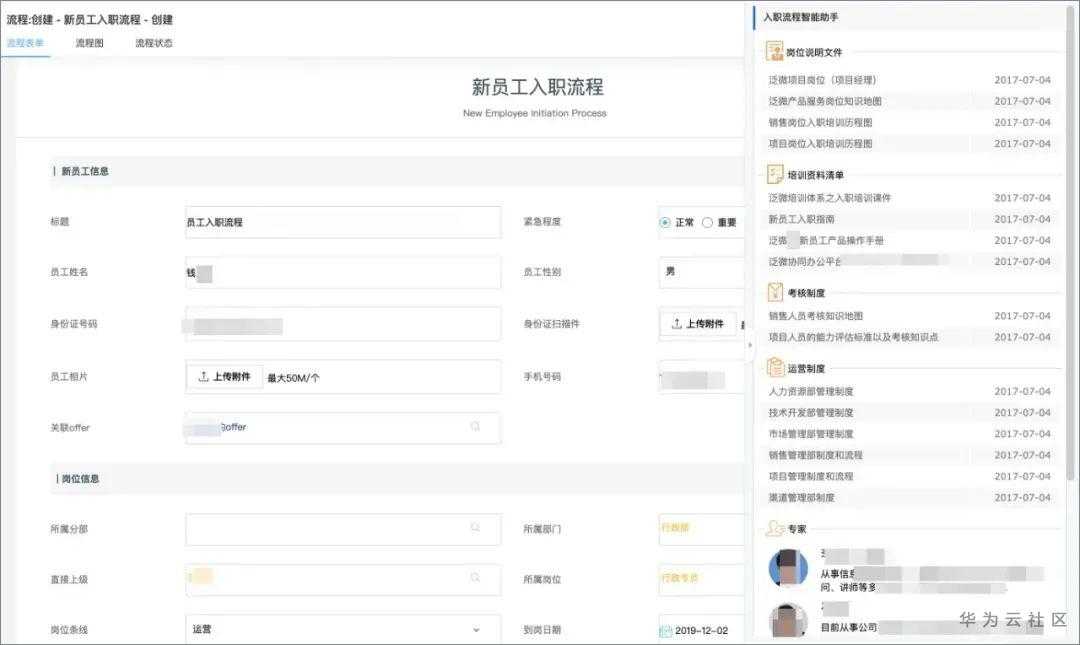Click first expert avatar photo

(x=788, y=569)
